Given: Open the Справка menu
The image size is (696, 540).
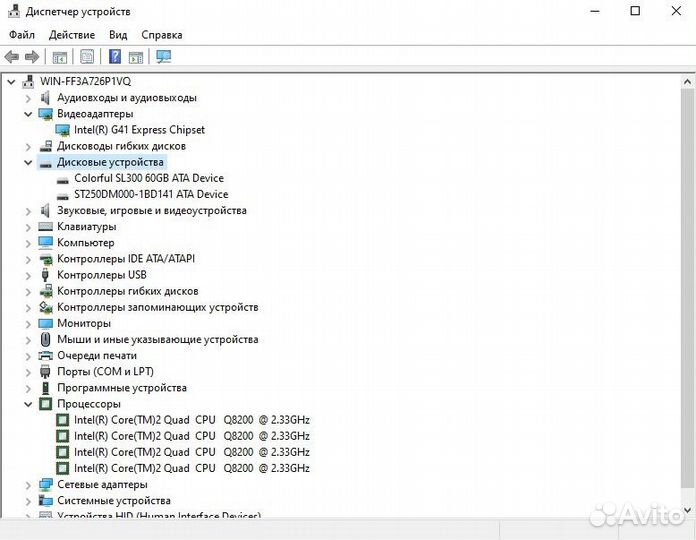Looking at the screenshot, I should (162, 35).
